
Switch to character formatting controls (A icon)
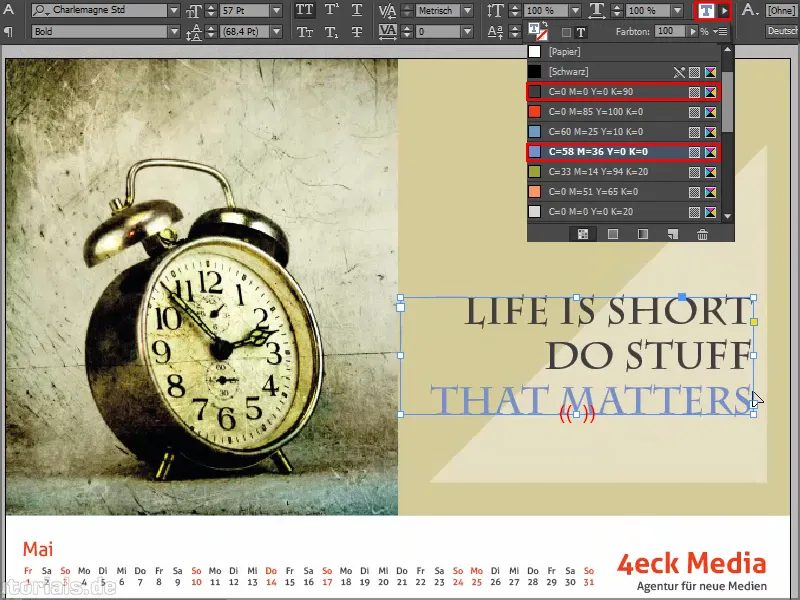[x=9, y=10]
